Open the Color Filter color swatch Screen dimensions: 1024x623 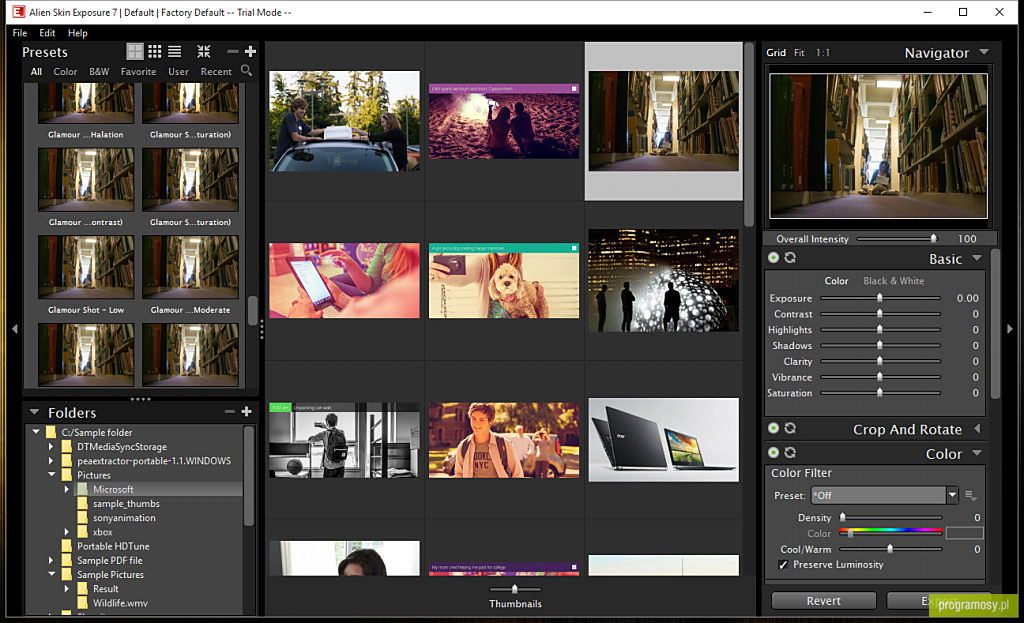pos(965,533)
